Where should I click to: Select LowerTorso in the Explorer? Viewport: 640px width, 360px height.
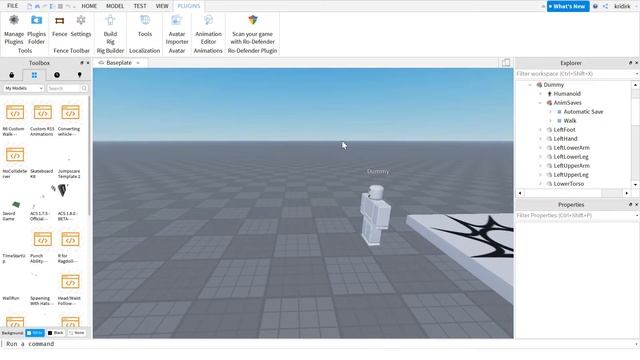[569, 184]
